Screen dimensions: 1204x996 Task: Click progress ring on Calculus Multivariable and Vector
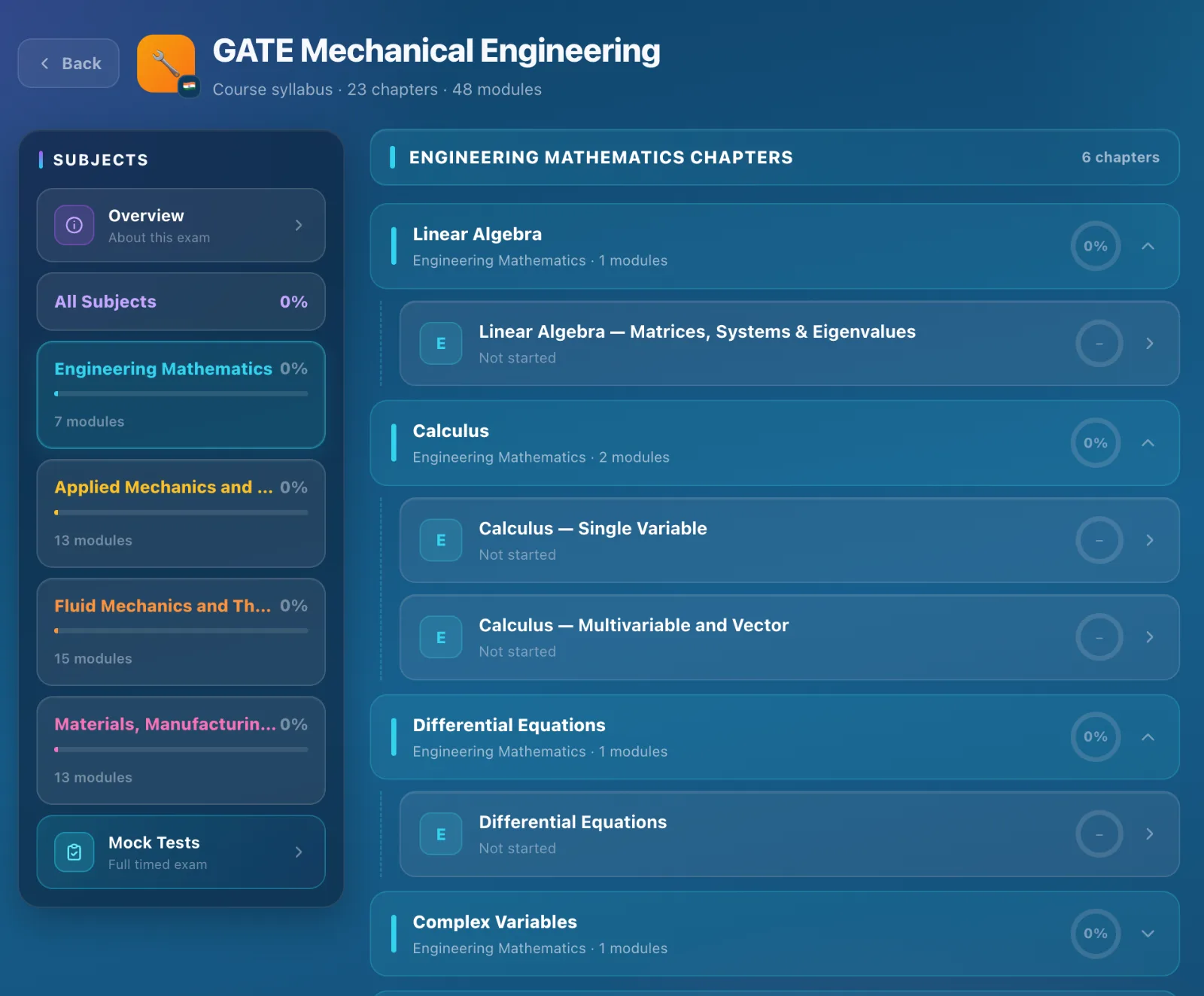(1099, 637)
